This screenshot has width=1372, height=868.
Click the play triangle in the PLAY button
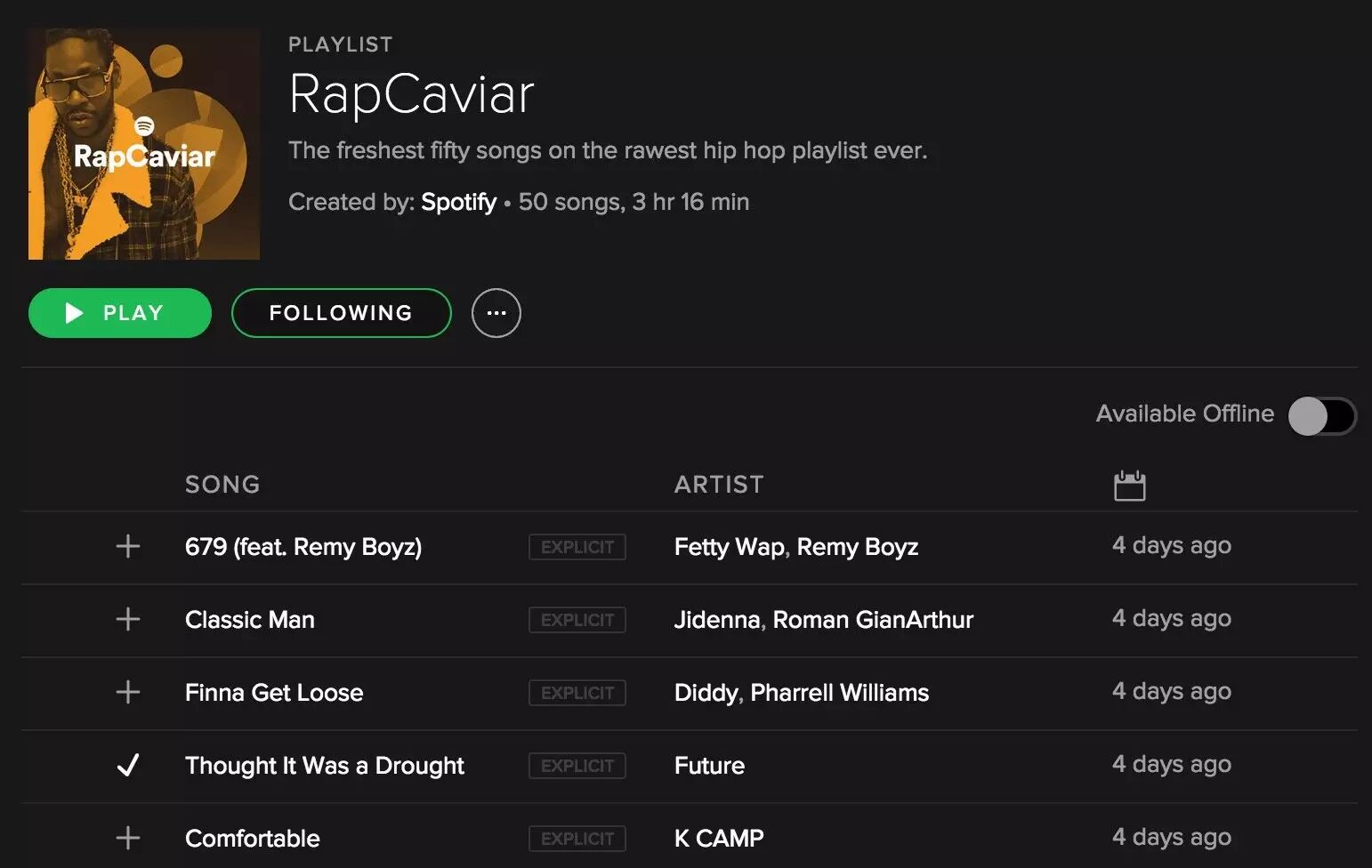click(74, 313)
